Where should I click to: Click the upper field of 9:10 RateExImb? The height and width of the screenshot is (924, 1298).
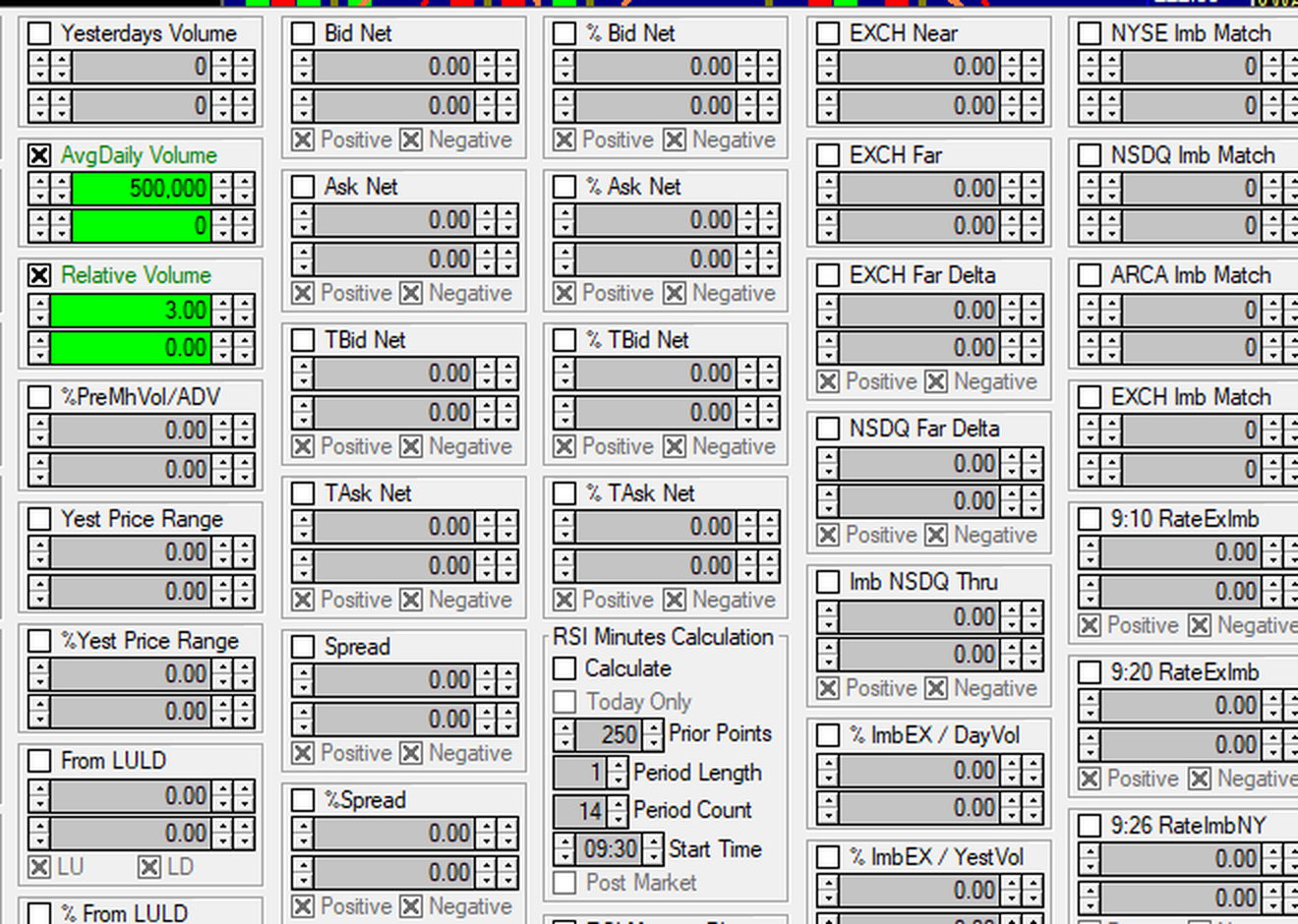pos(1180,552)
